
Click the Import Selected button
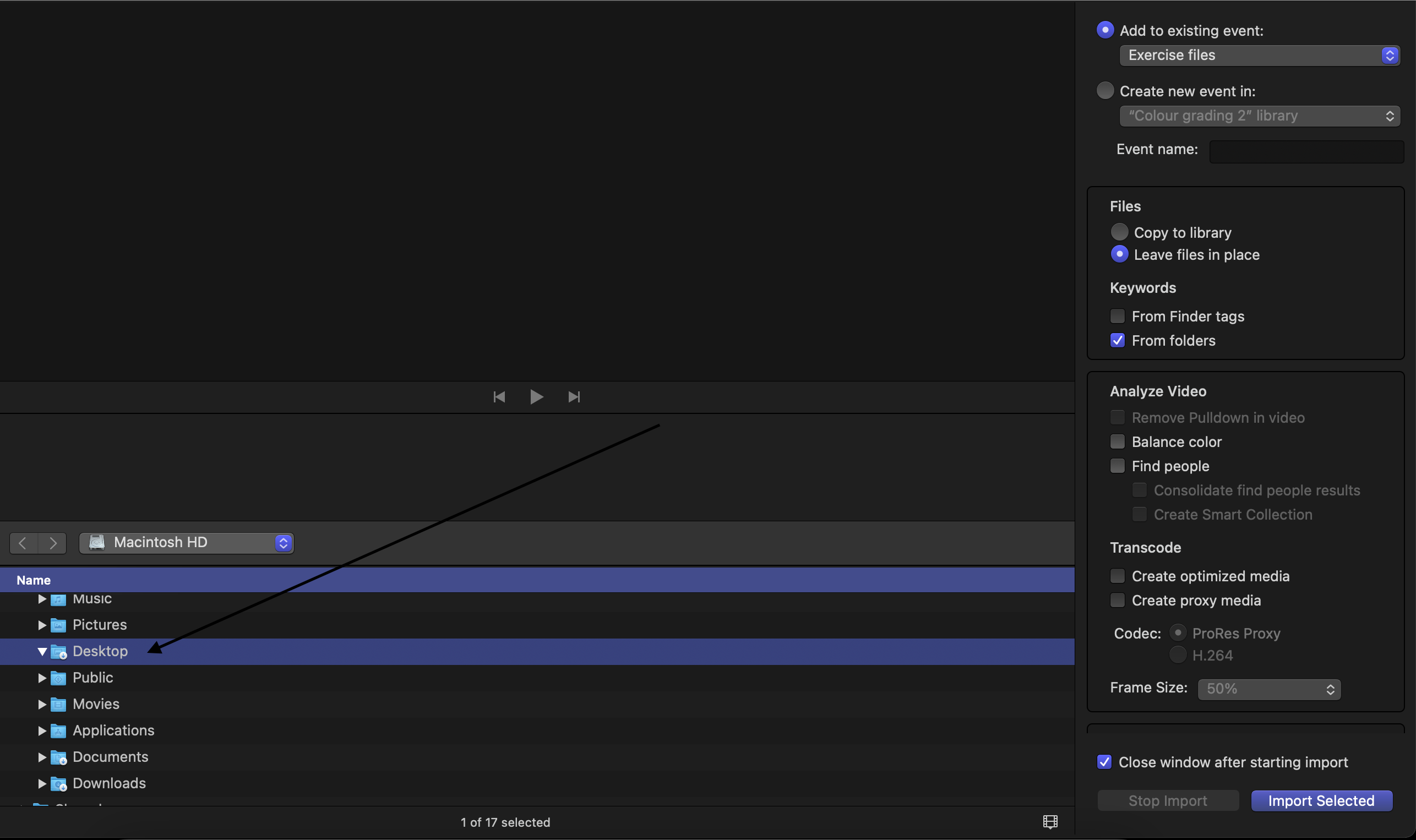[1321, 800]
